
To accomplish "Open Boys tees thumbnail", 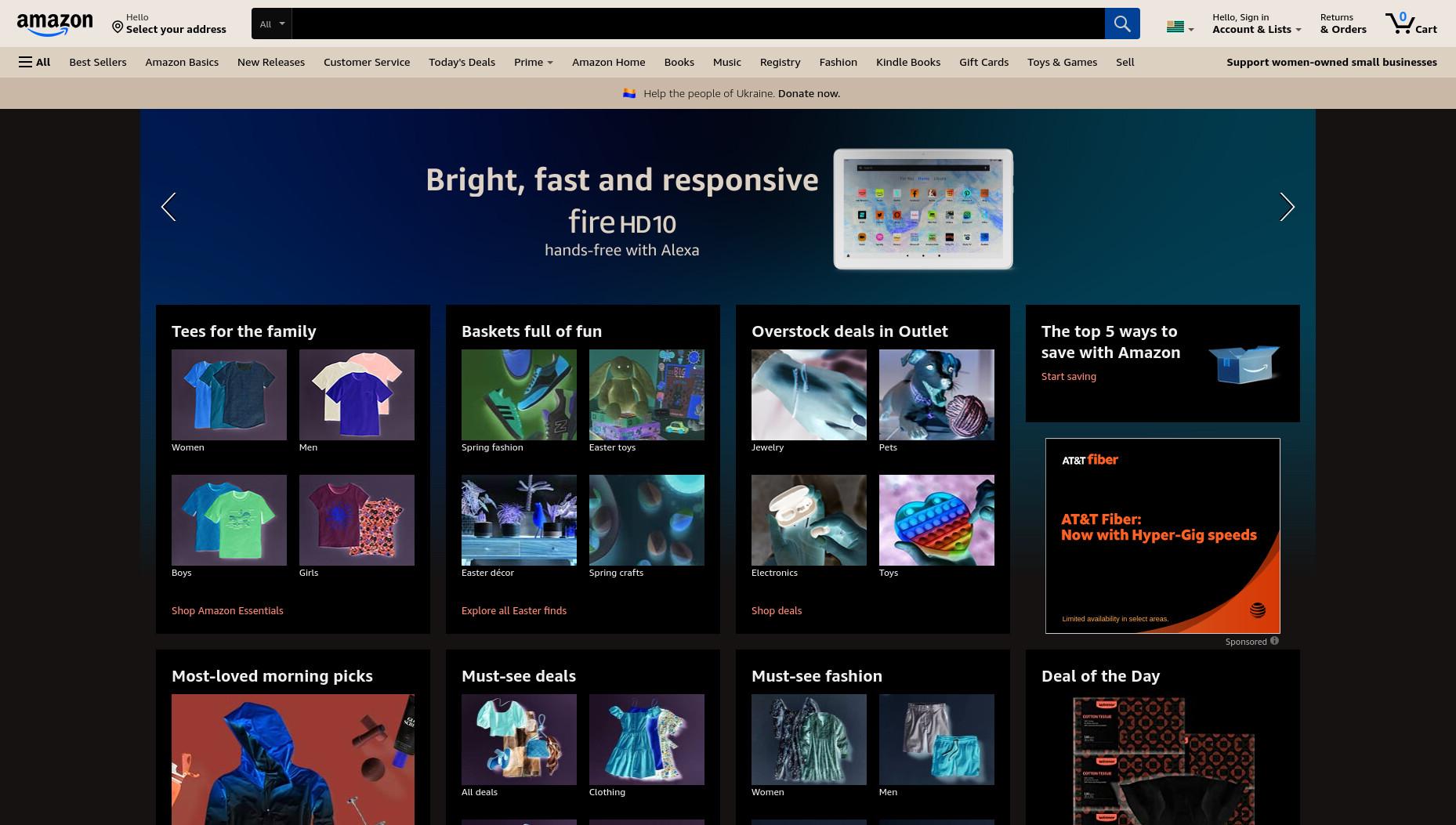I will [x=229, y=520].
